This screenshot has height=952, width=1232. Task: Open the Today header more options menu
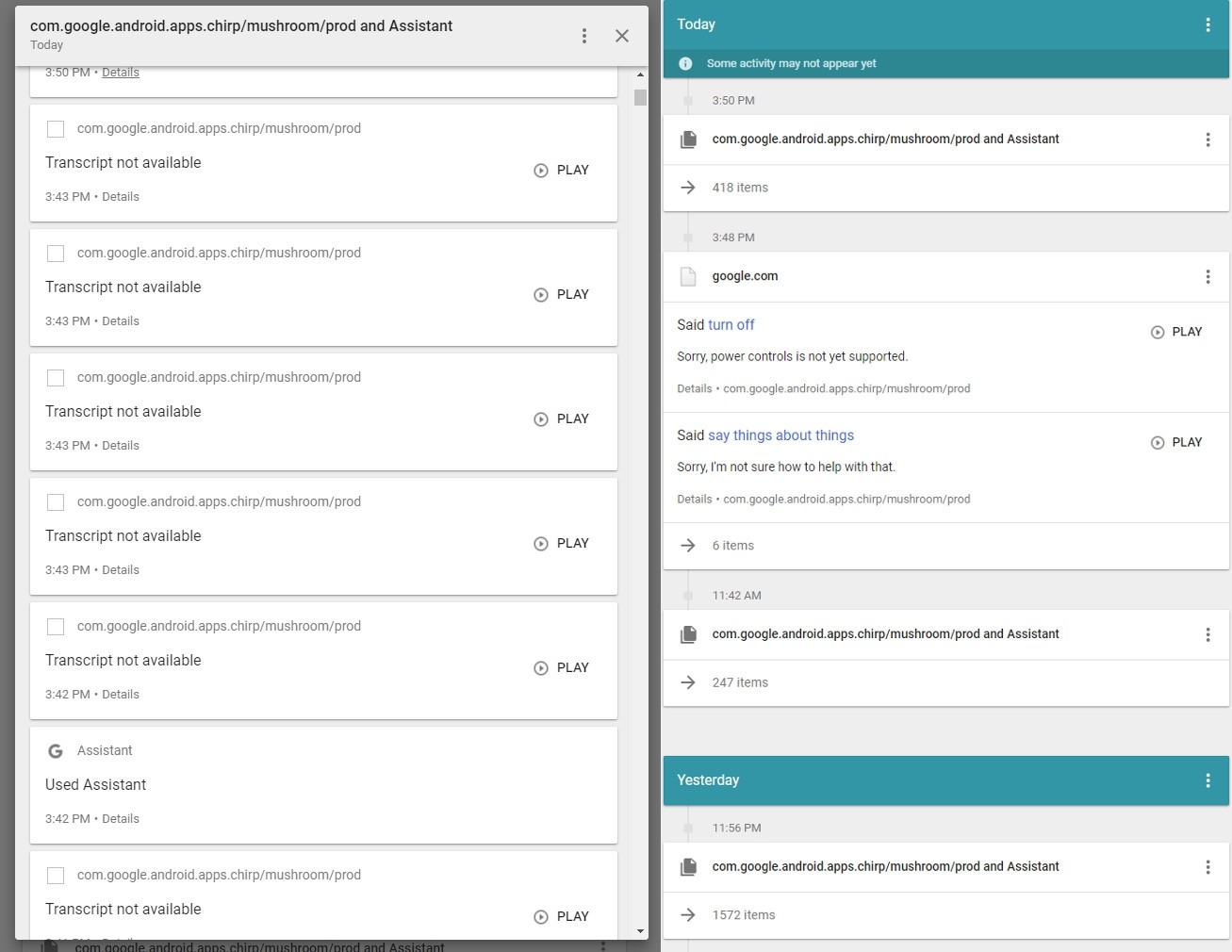[x=1207, y=25]
